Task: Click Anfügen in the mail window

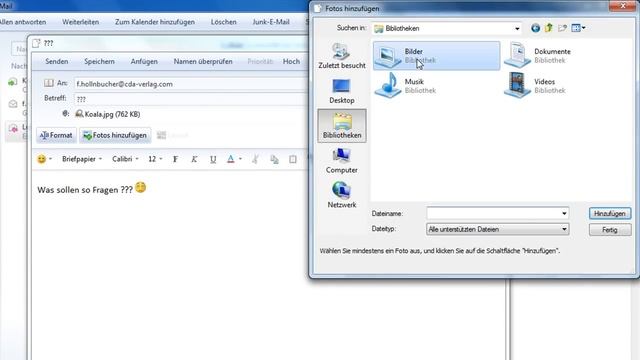Action: (144, 61)
